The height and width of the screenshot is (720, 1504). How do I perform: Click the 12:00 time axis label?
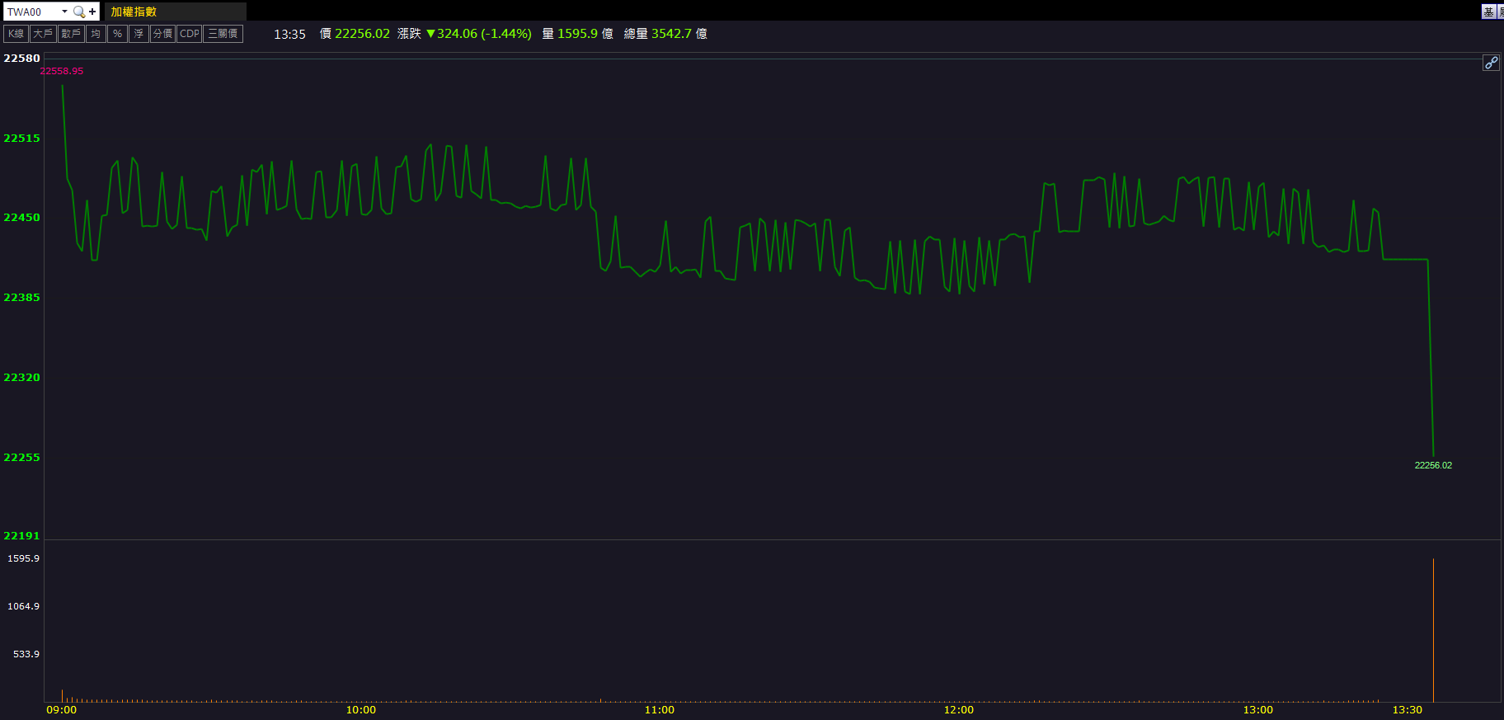click(x=959, y=710)
